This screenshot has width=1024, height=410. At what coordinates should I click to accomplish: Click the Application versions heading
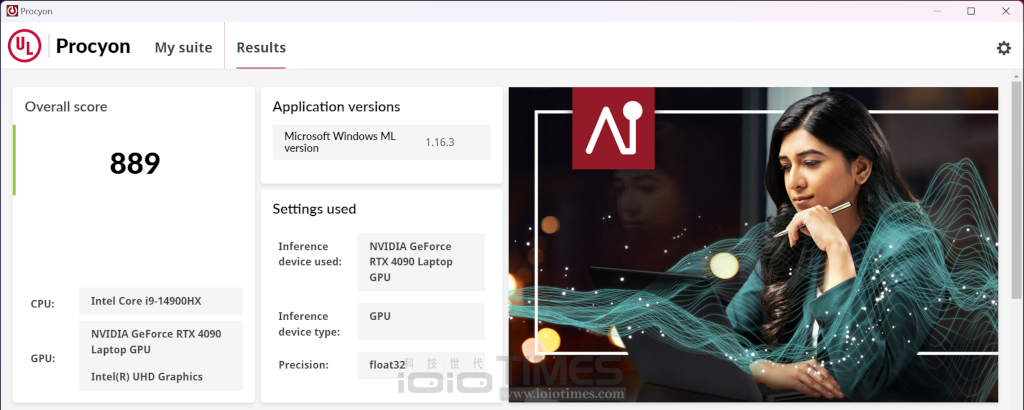[x=336, y=106]
